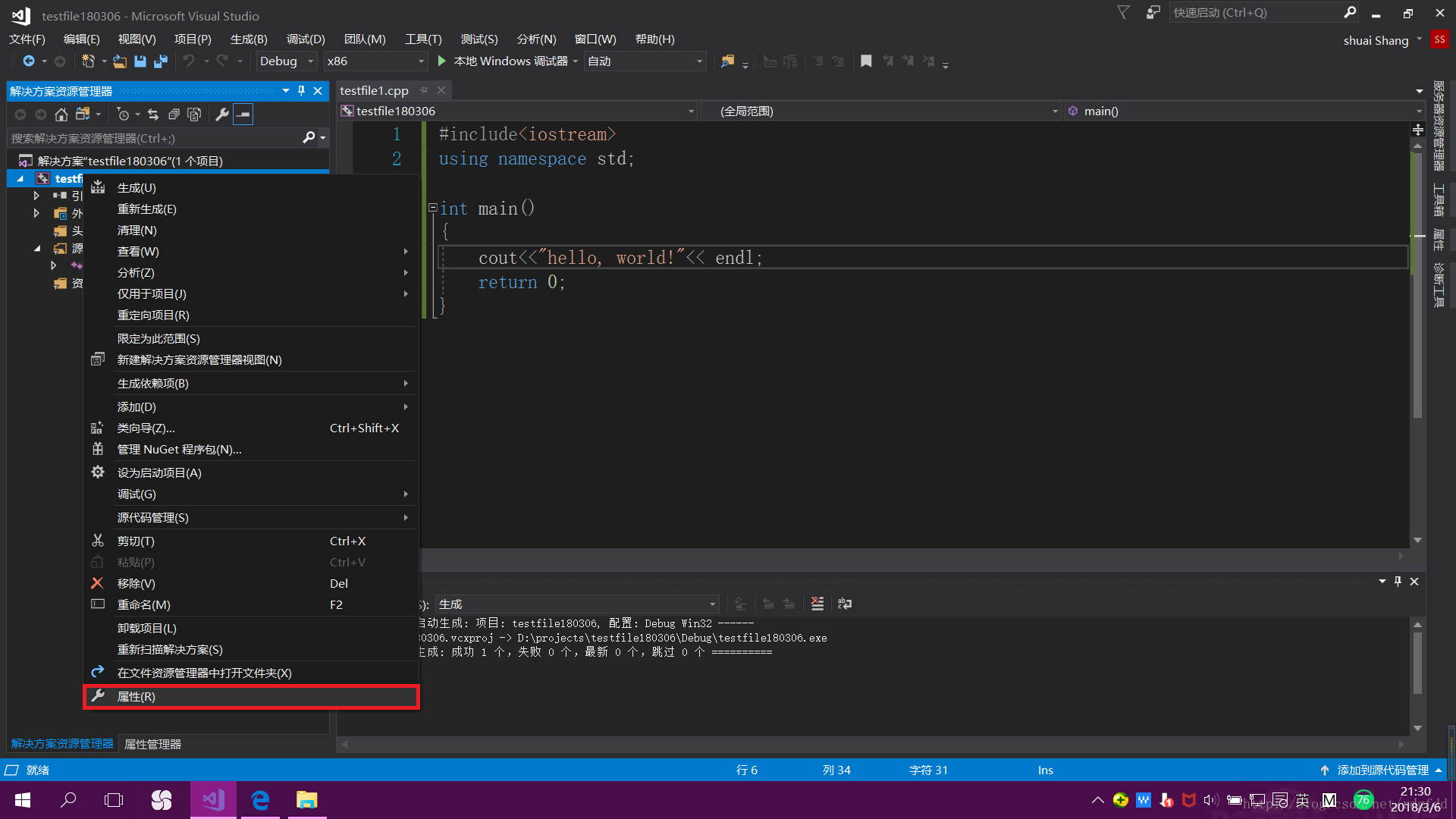This screenshot has height=819, width=1456.
Task: Switch to the 属性管理器 tab
Action: point(152,744)
